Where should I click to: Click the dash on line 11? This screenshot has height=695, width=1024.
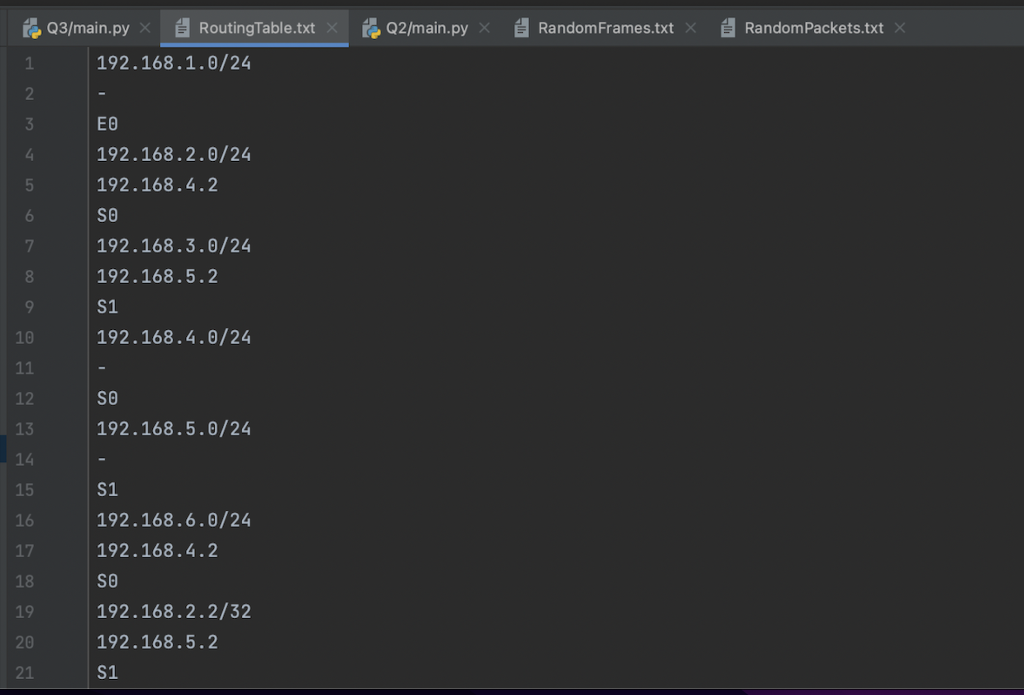pos(102,368)
